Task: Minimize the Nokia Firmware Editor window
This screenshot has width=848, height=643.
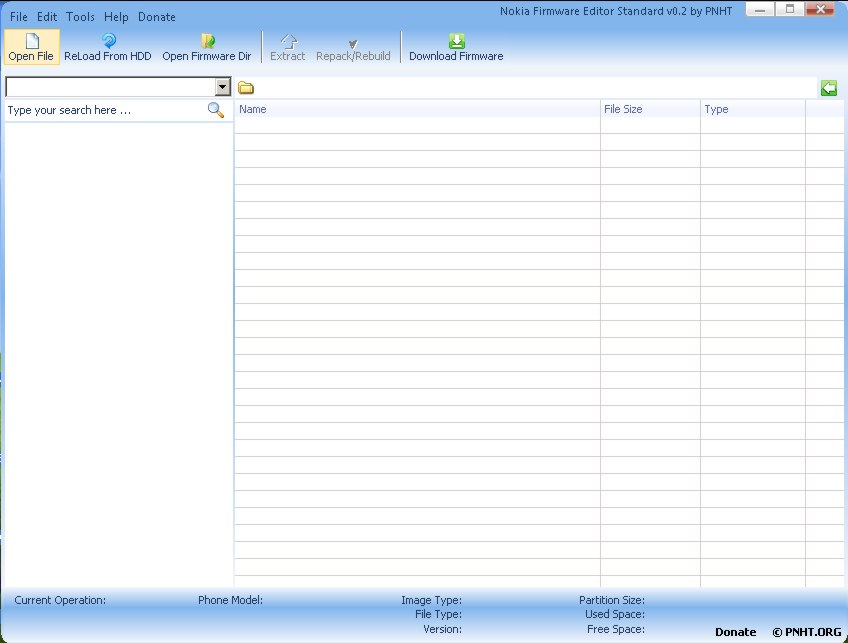Action: [x=760, y=9]
